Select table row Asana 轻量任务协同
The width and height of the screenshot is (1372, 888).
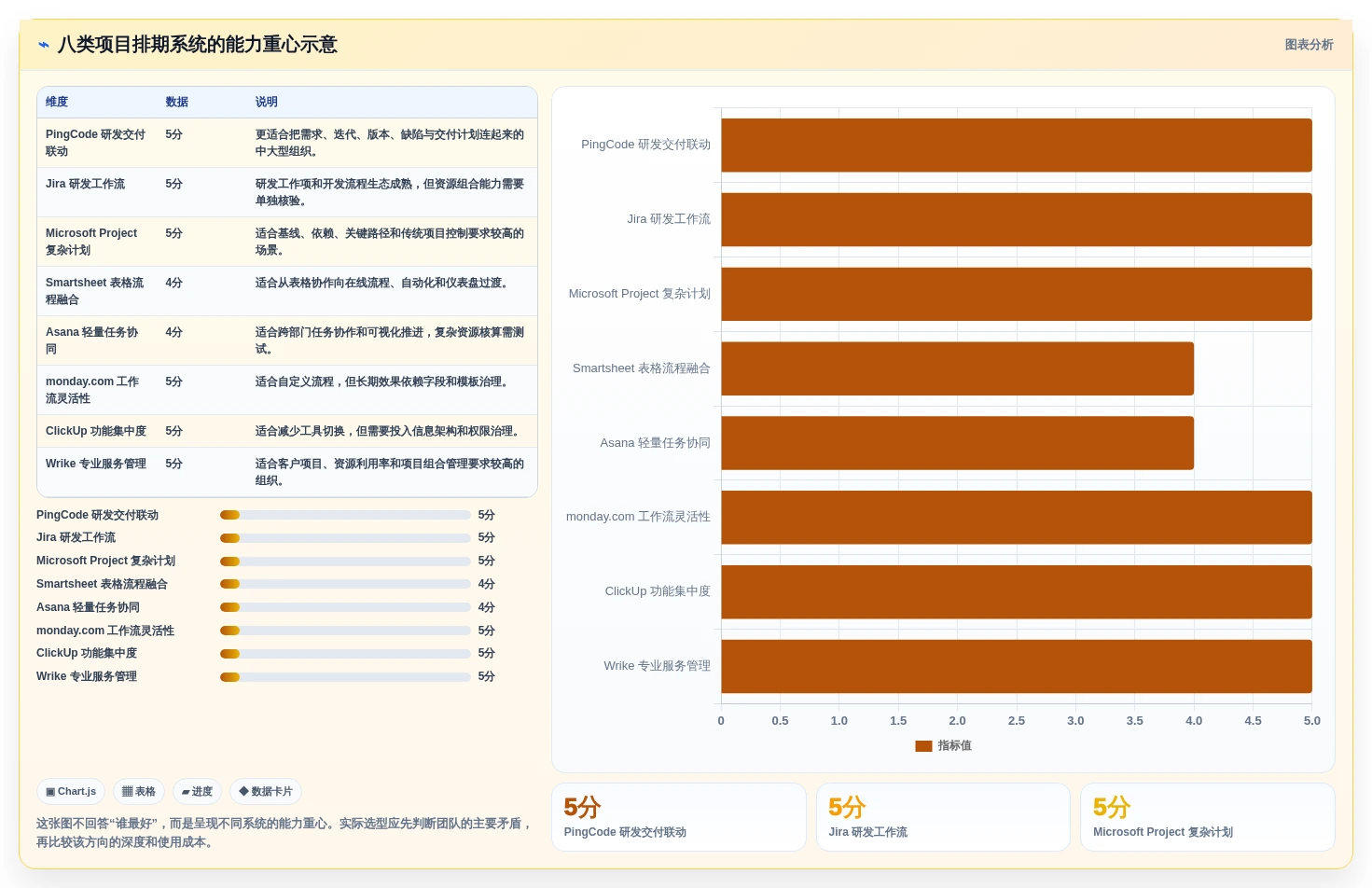287,340
